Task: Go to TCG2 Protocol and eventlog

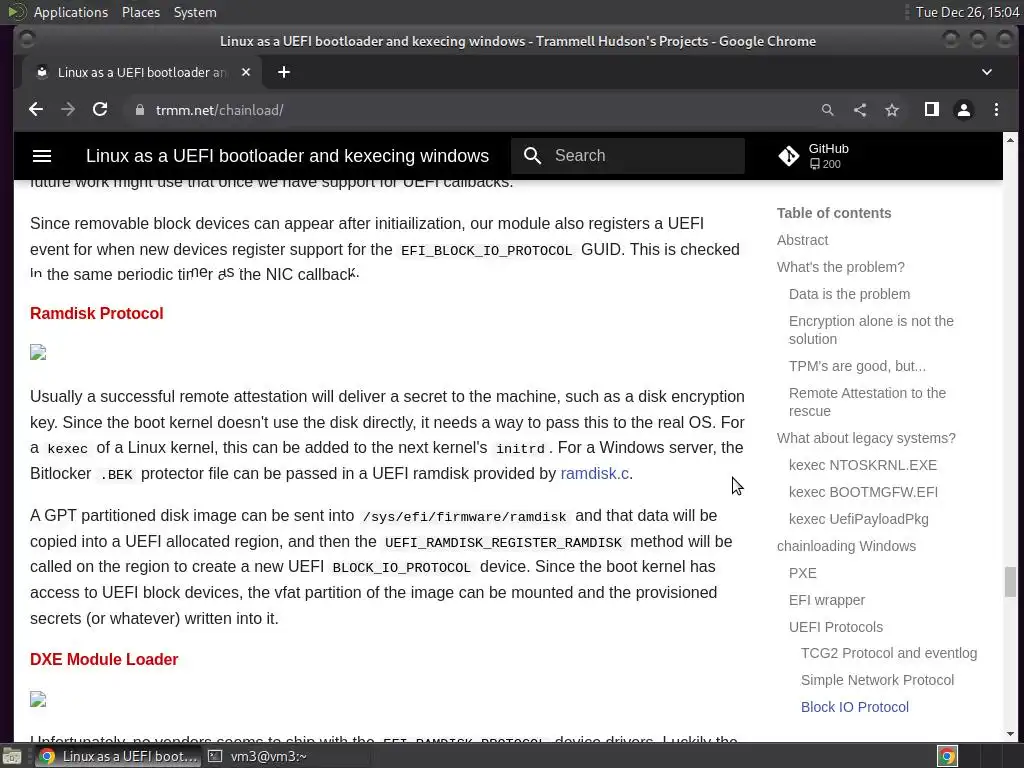Action: [x=889, y=653]
